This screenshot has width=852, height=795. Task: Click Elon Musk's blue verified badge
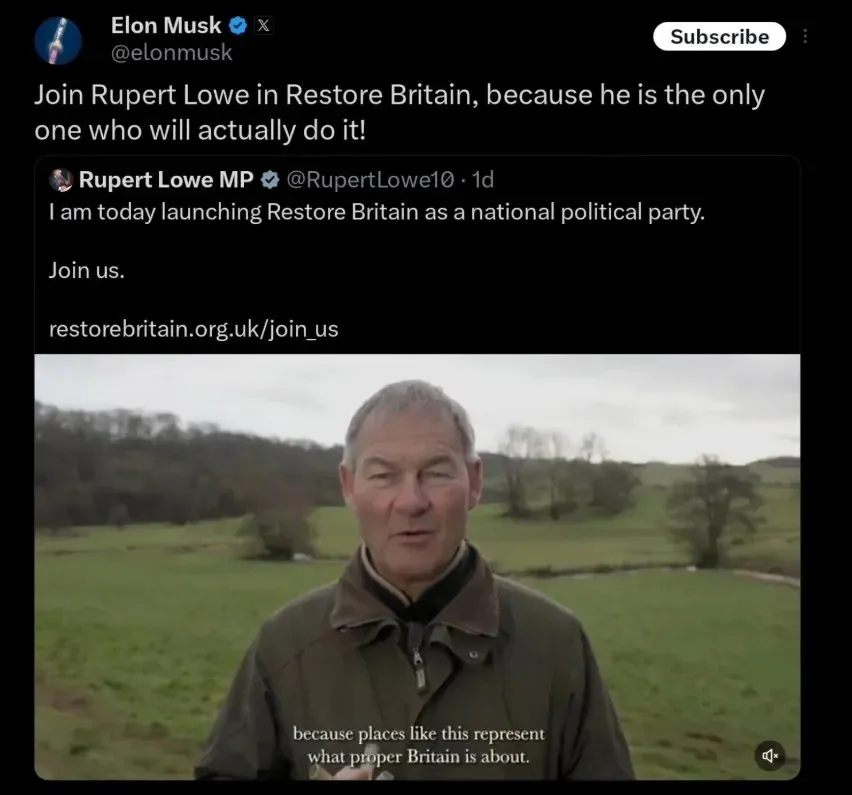point(239,26)
